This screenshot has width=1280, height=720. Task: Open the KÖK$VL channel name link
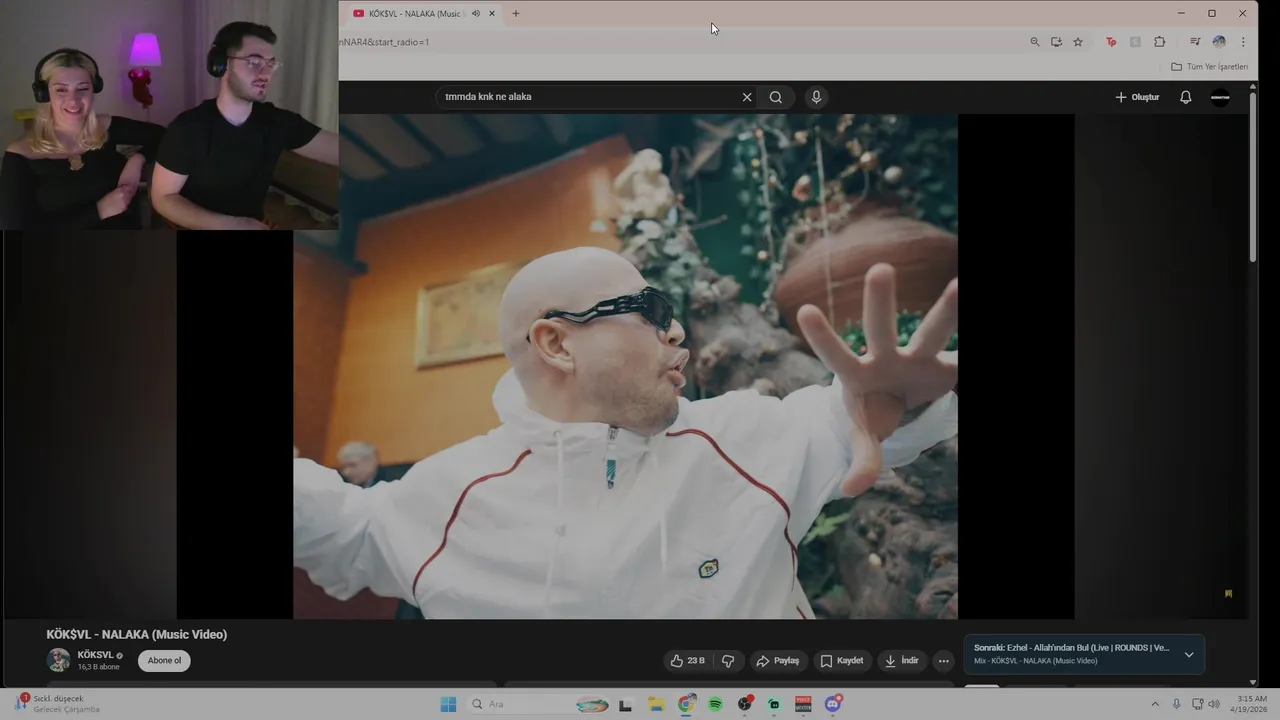pos(95,655)
